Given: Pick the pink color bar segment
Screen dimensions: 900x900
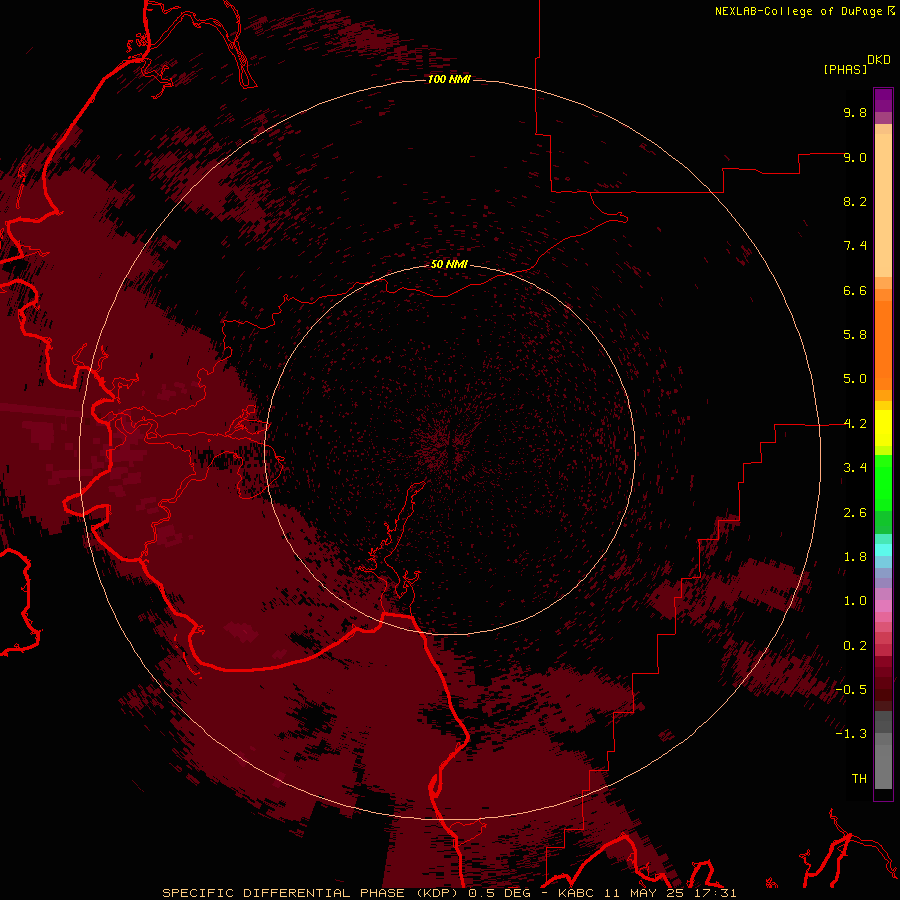Looking at the screenshot, I should click(x=883, y=606).
